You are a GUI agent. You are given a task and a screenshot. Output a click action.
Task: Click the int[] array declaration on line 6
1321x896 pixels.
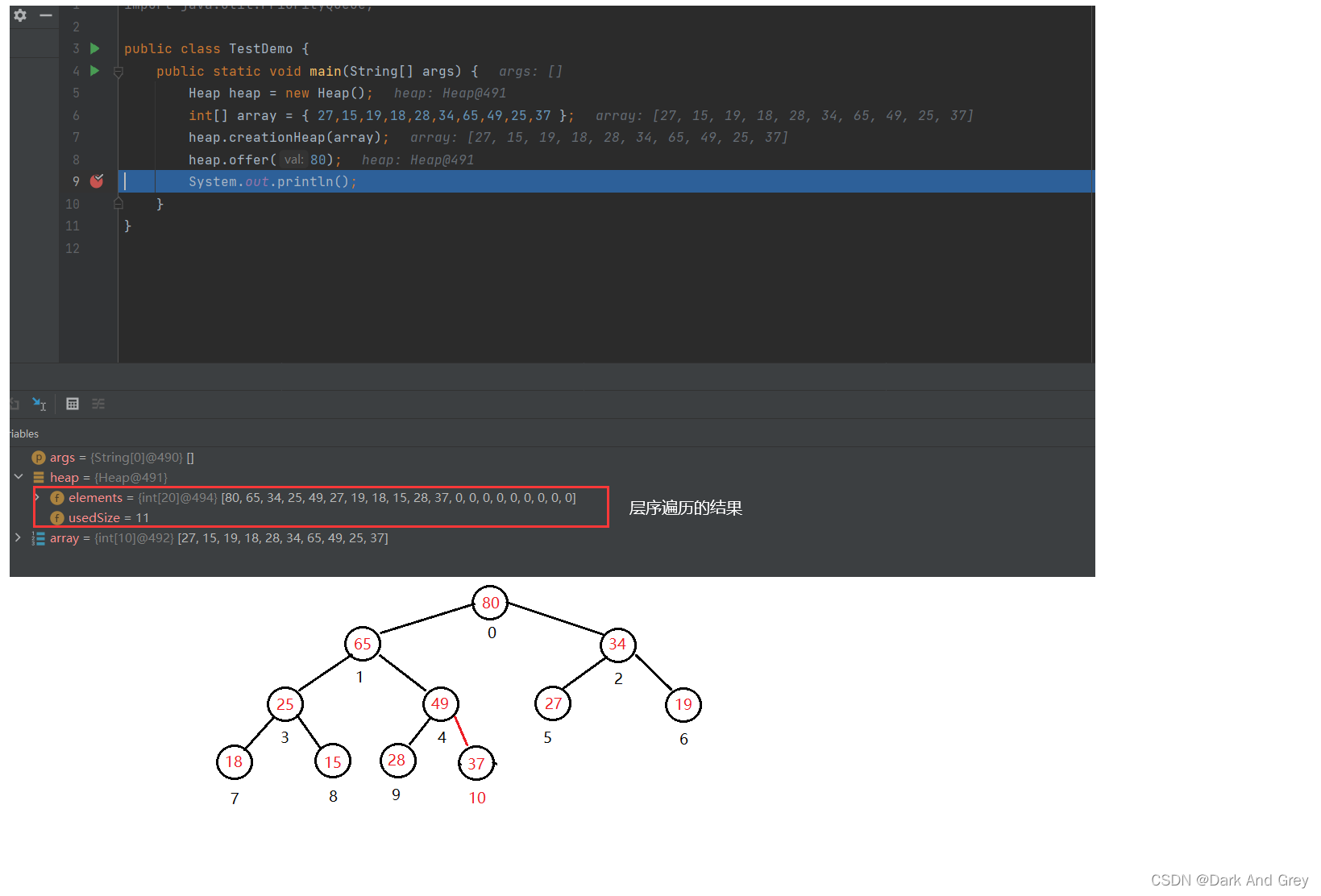pyautogui.click(x=381, y=116)
